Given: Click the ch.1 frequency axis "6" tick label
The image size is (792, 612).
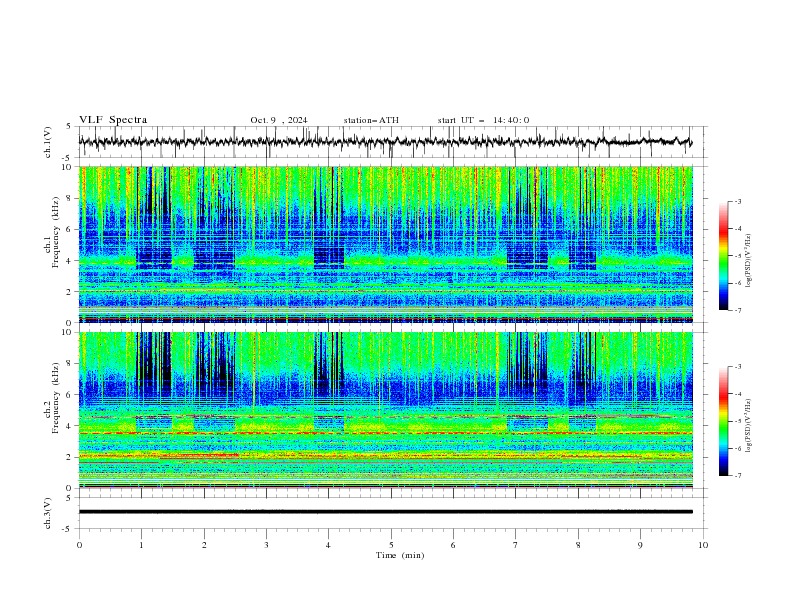Looking at the screenshot, I should [68, 230].
